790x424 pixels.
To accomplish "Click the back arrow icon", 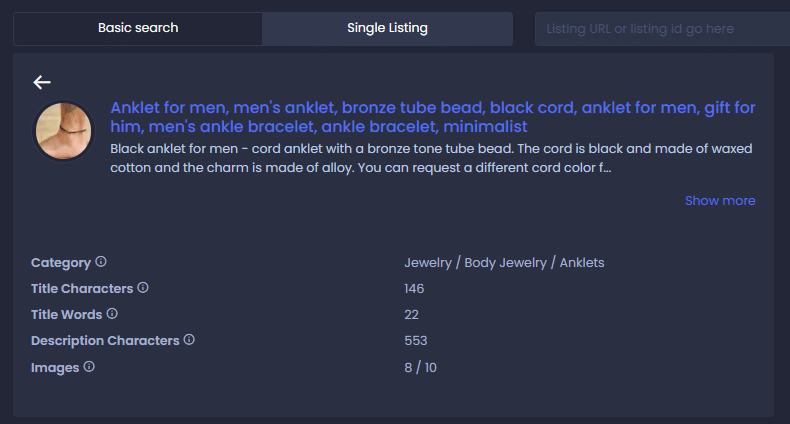I will (x=41, y=82).
